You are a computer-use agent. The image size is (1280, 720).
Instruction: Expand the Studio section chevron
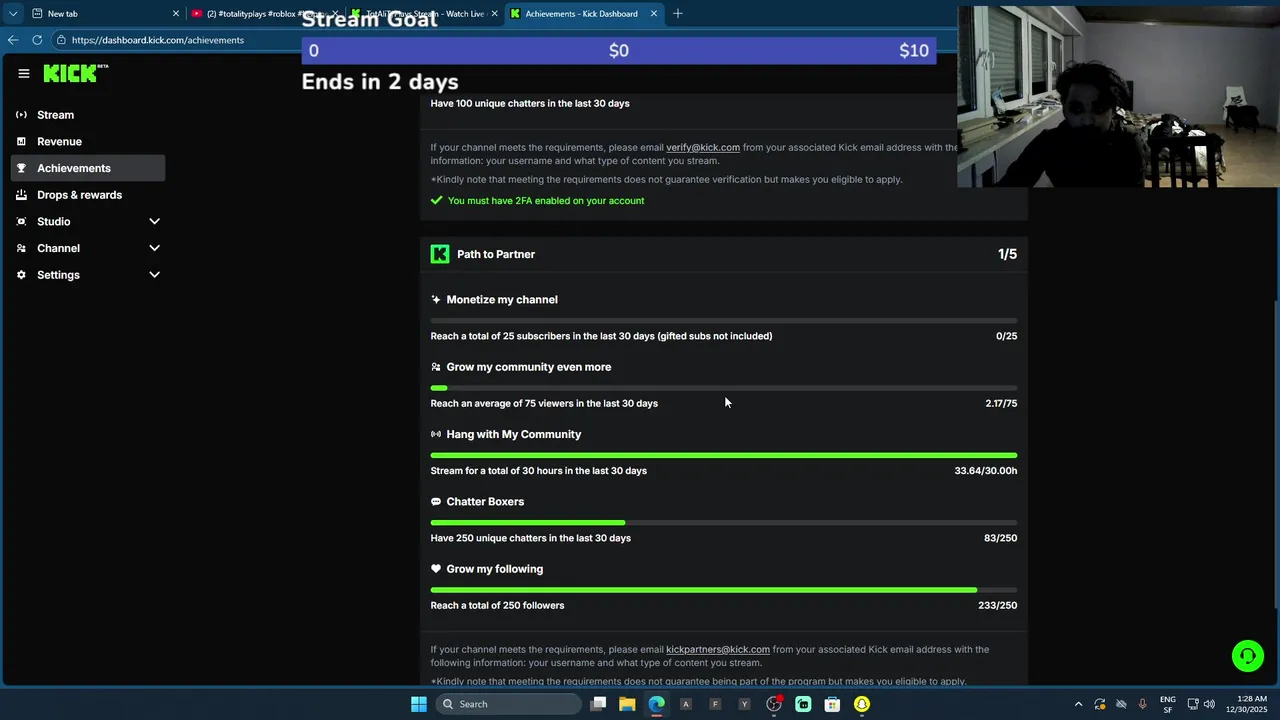click(x=154, y=221)
